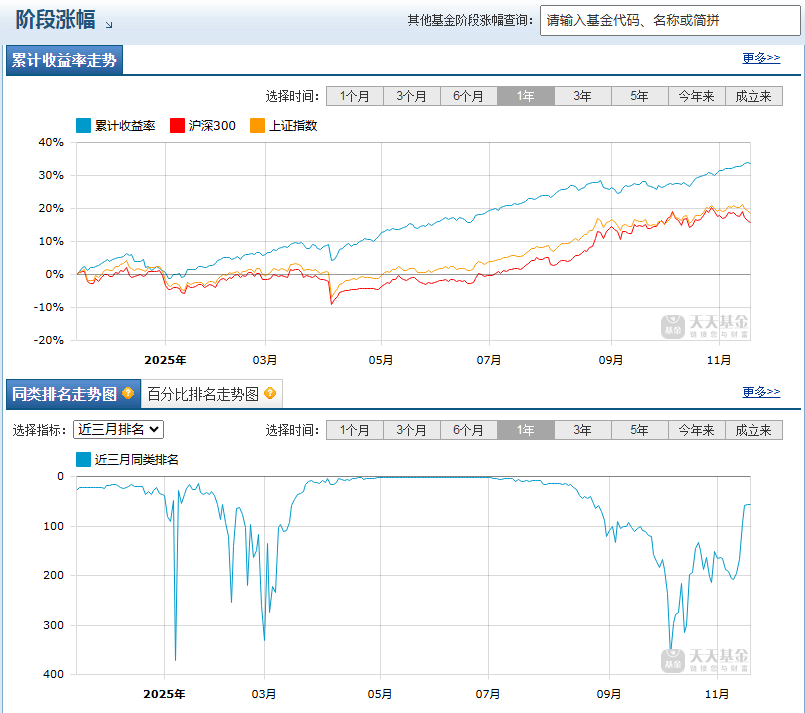
Task: Open 更多>> link for ranking chart
Action: (x=761, y=392)
